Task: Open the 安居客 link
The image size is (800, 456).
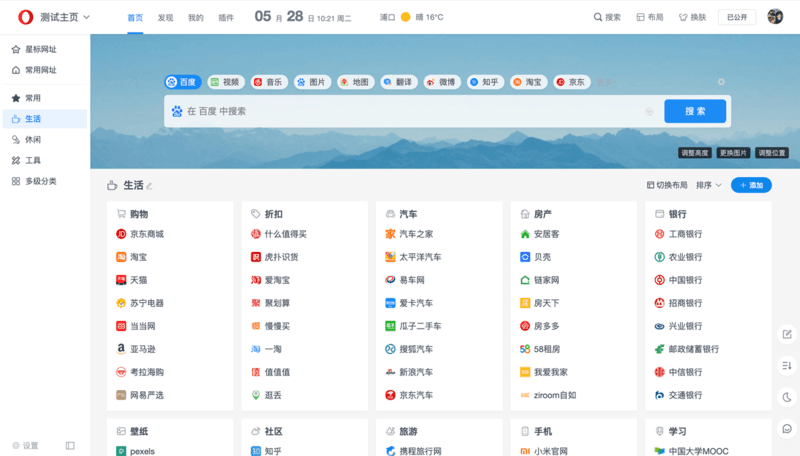Action: [x=540, y=234]
